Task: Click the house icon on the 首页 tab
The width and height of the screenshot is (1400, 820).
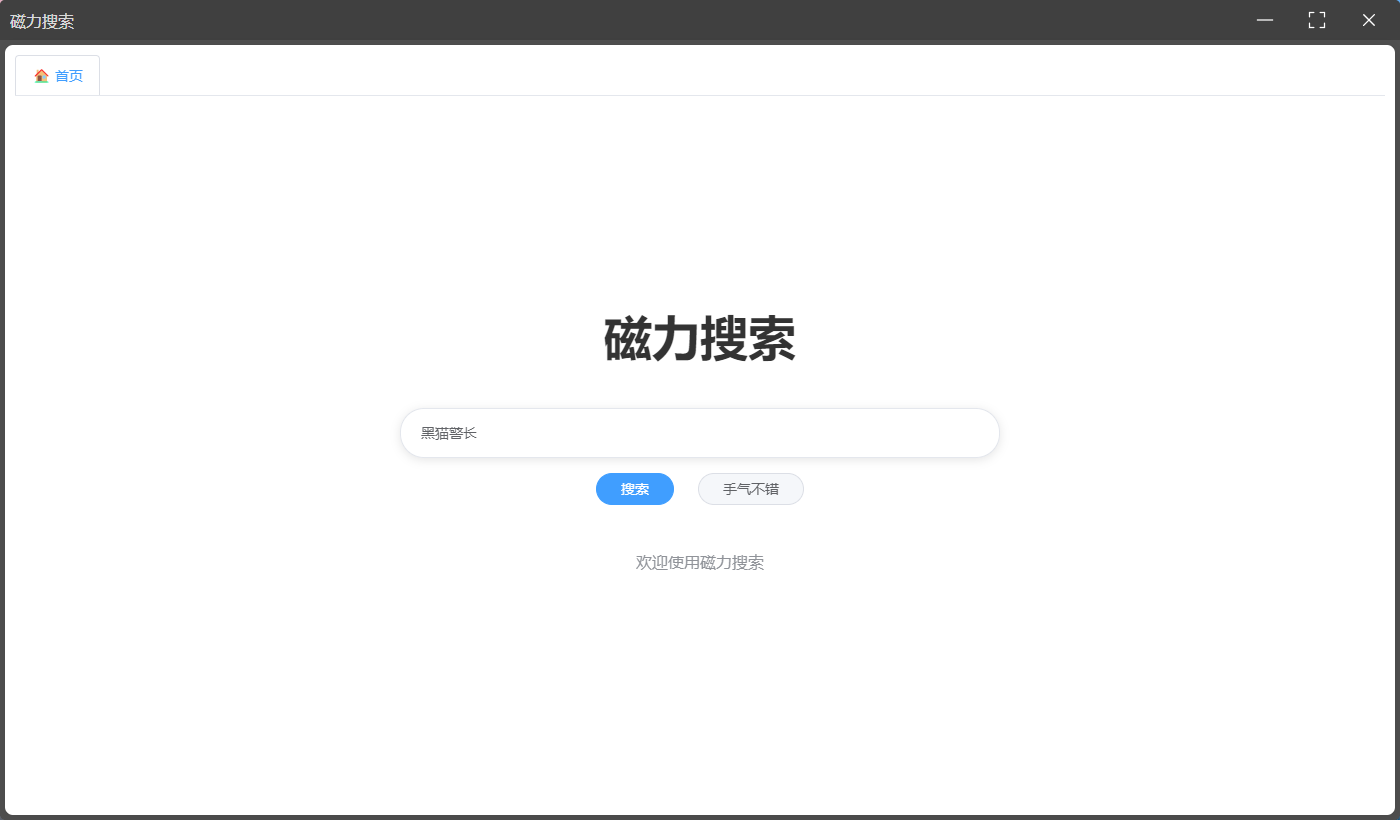Action: pyautogui.click(x=41, y=76)
